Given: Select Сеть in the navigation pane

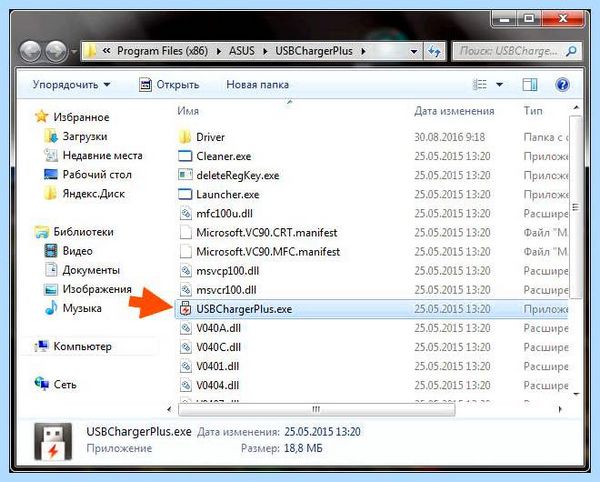Looking at the screenshot, I should tap(65, 384).
